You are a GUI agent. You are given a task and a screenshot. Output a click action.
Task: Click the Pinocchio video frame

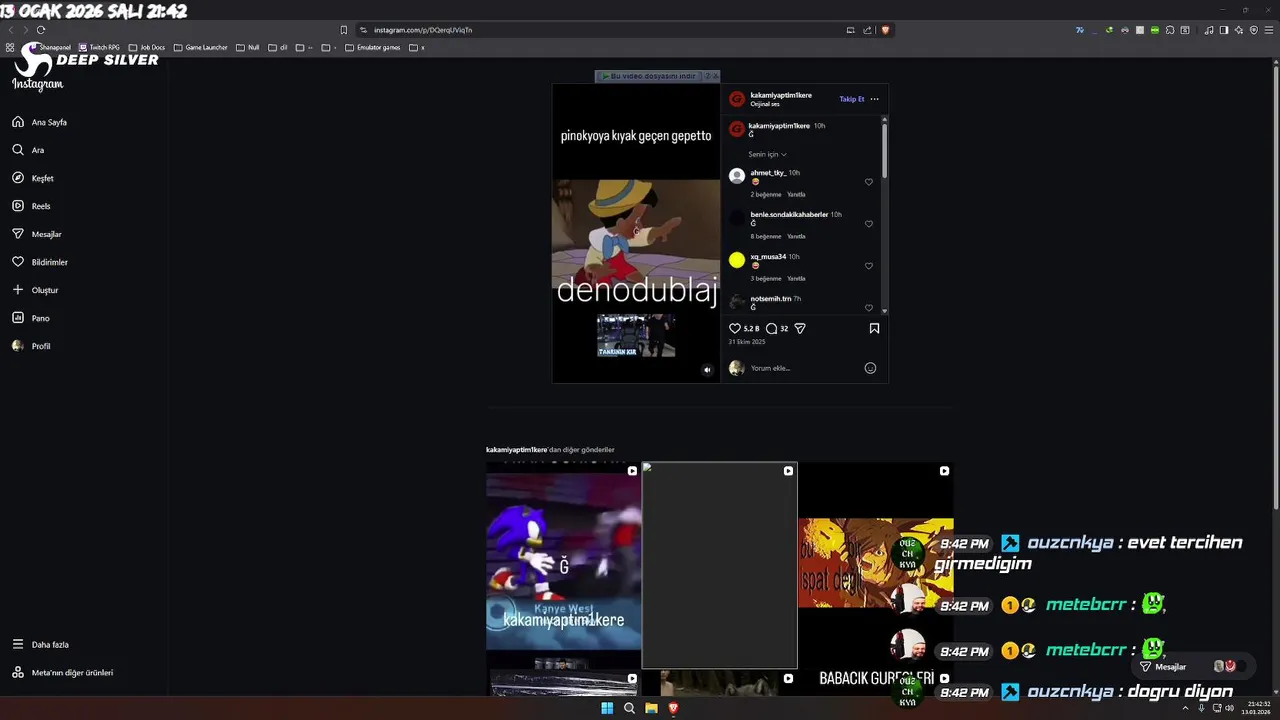pos(636,233)
